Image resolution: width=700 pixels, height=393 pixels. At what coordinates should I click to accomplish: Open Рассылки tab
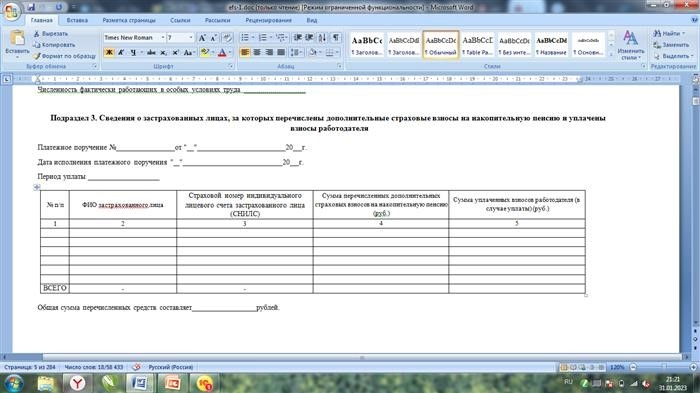point(217,20)
